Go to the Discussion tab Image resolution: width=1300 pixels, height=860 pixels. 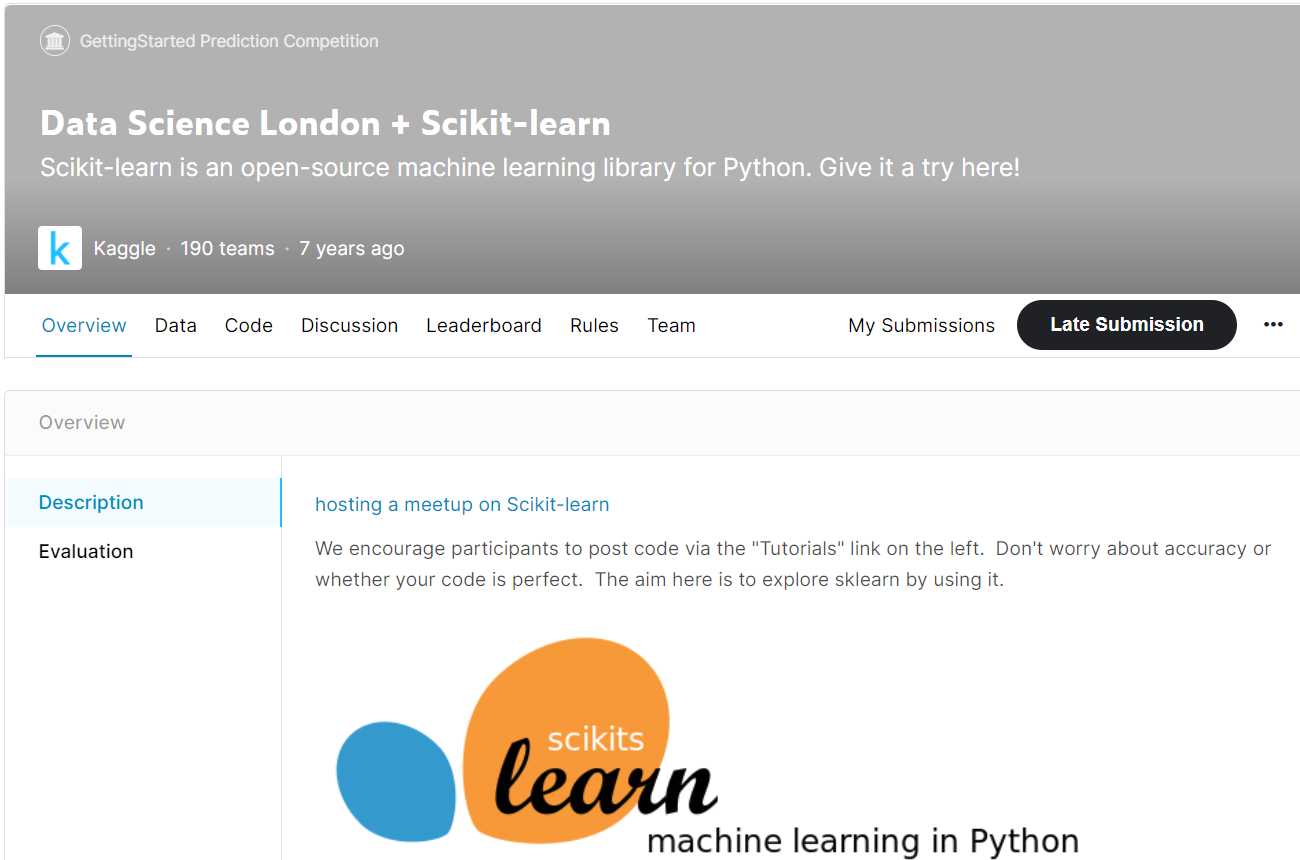click(350, 325)
